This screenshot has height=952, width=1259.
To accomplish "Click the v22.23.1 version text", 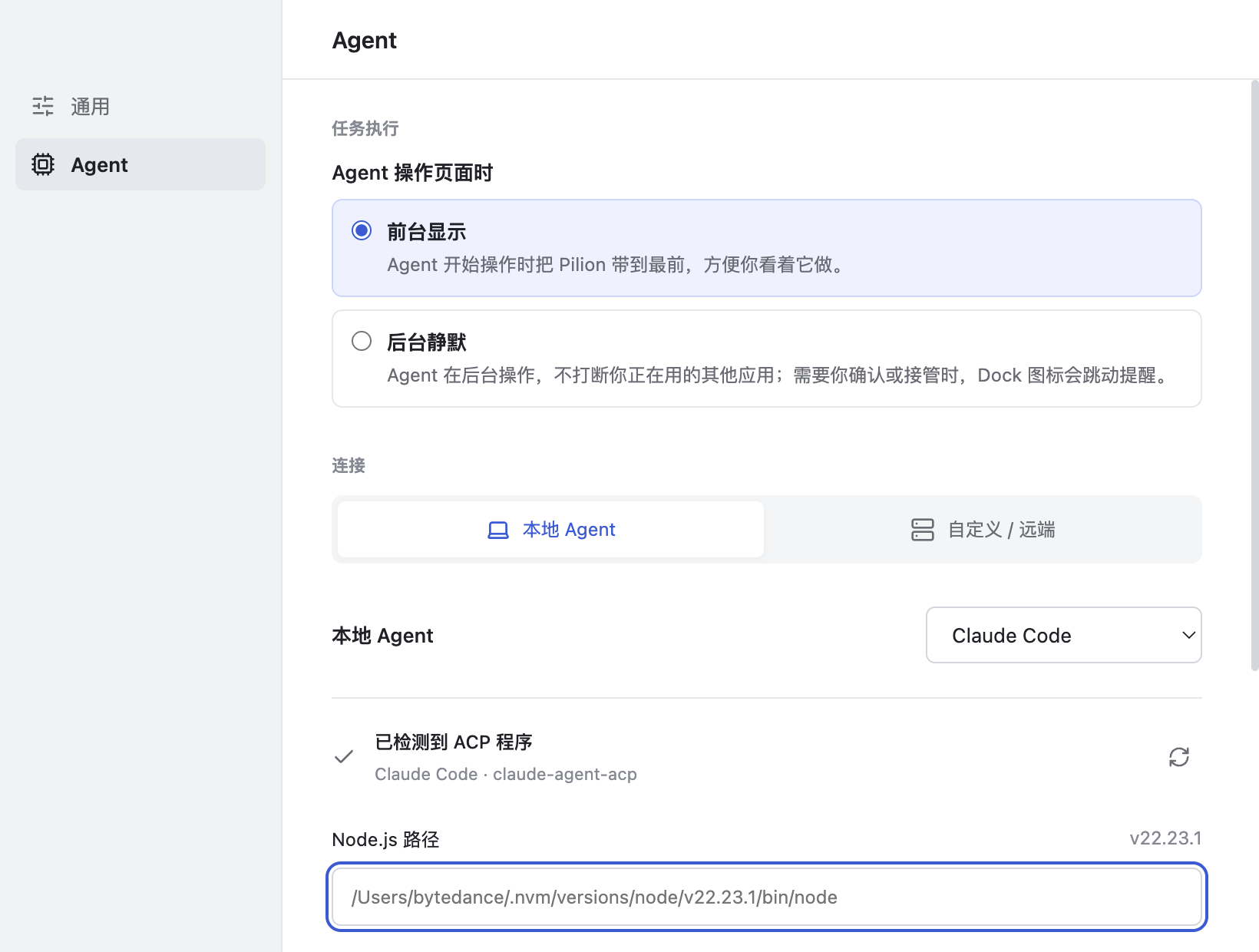I will point(1165,838).
